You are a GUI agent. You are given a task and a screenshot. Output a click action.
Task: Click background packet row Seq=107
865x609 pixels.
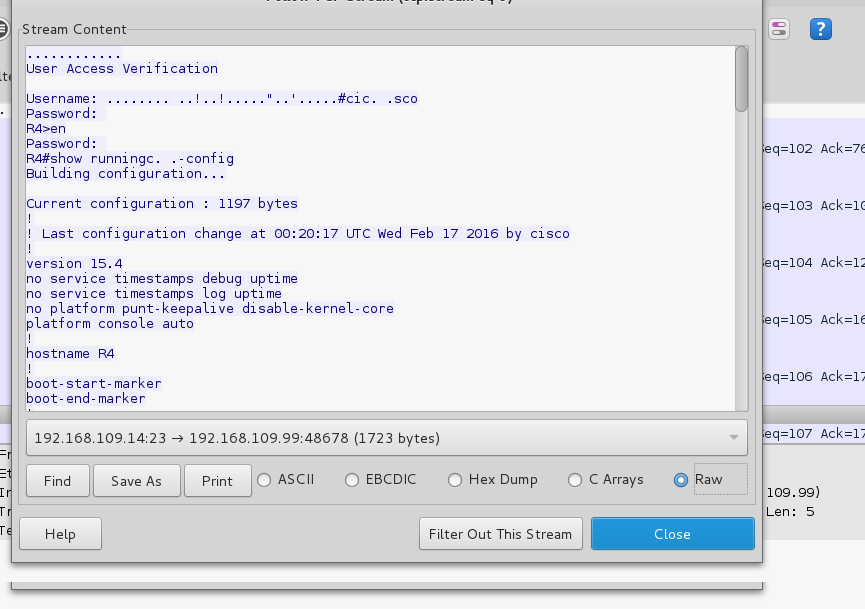pyautogui.click(x=814, y=434)
